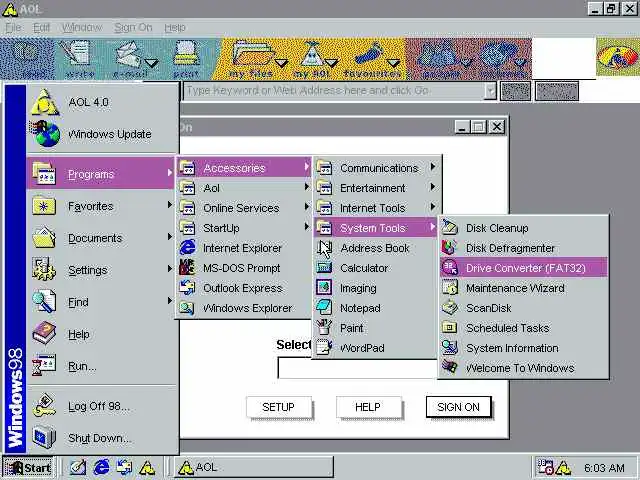Click the AOL taskbar button
640x480 pixels.
pos(254,467)
